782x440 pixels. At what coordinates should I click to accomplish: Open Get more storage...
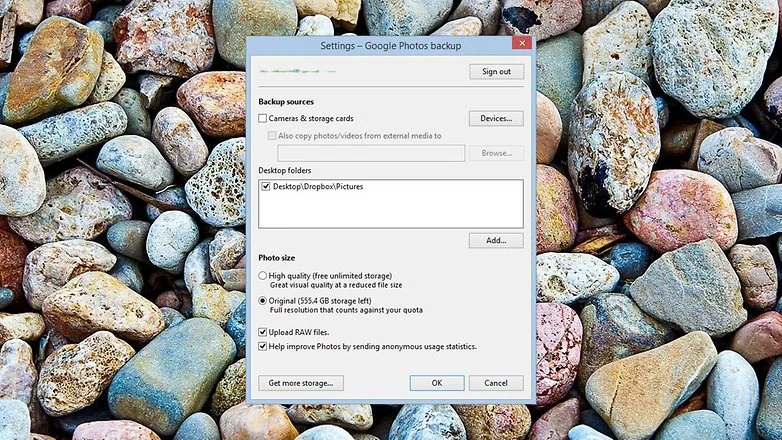(x=301, y=383)
